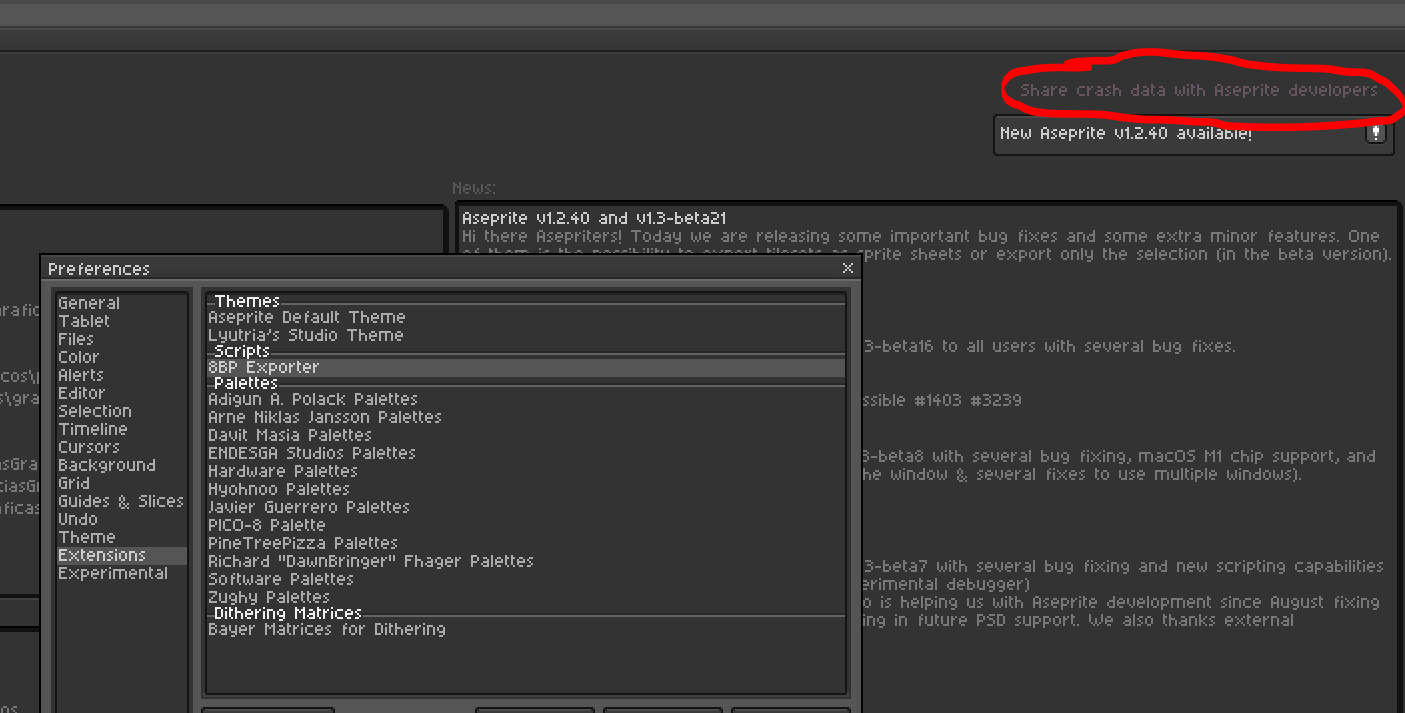
Task: Select Davit Masia Palettes entry
Action: point(526,435)
